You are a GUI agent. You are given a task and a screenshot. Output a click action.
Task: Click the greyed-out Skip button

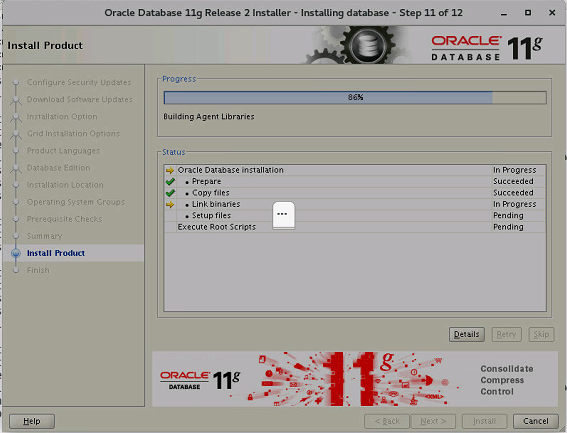point(541,334)
